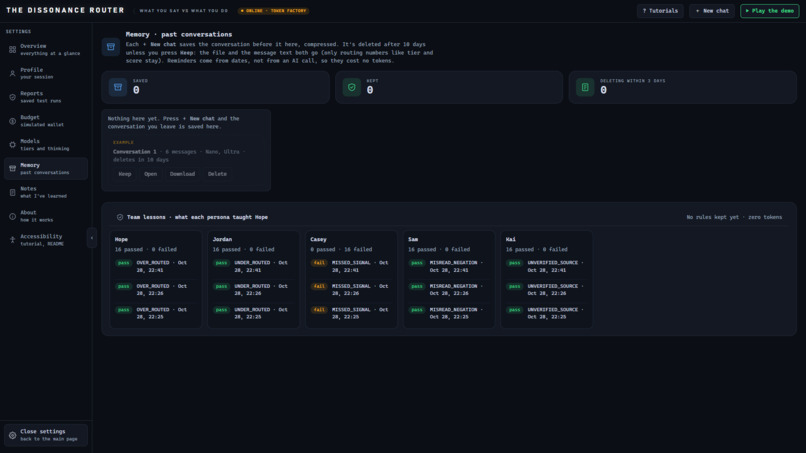Select the Budget wallet icon
This screenshot has width=806, height=453.
click(12, 121)
